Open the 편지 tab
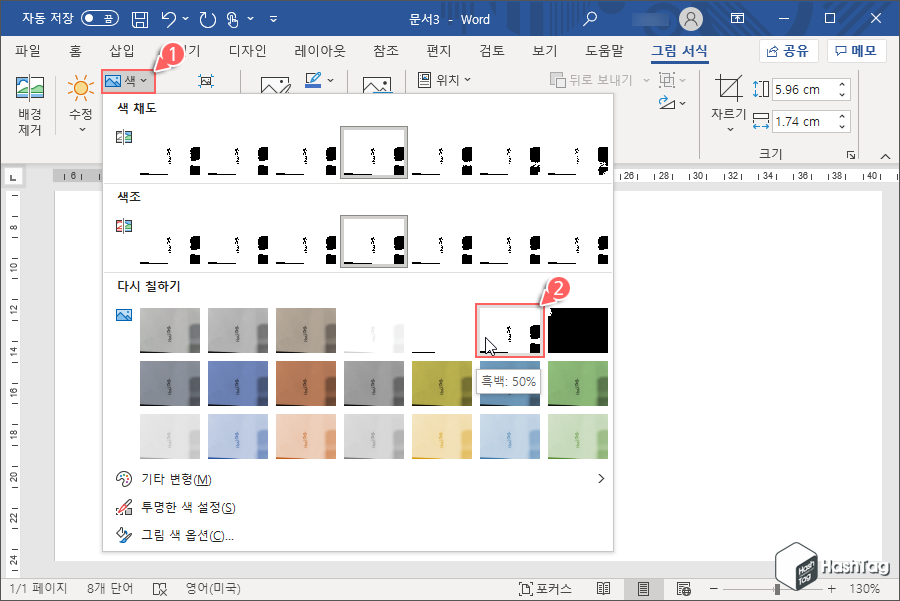 coord(439,51)
